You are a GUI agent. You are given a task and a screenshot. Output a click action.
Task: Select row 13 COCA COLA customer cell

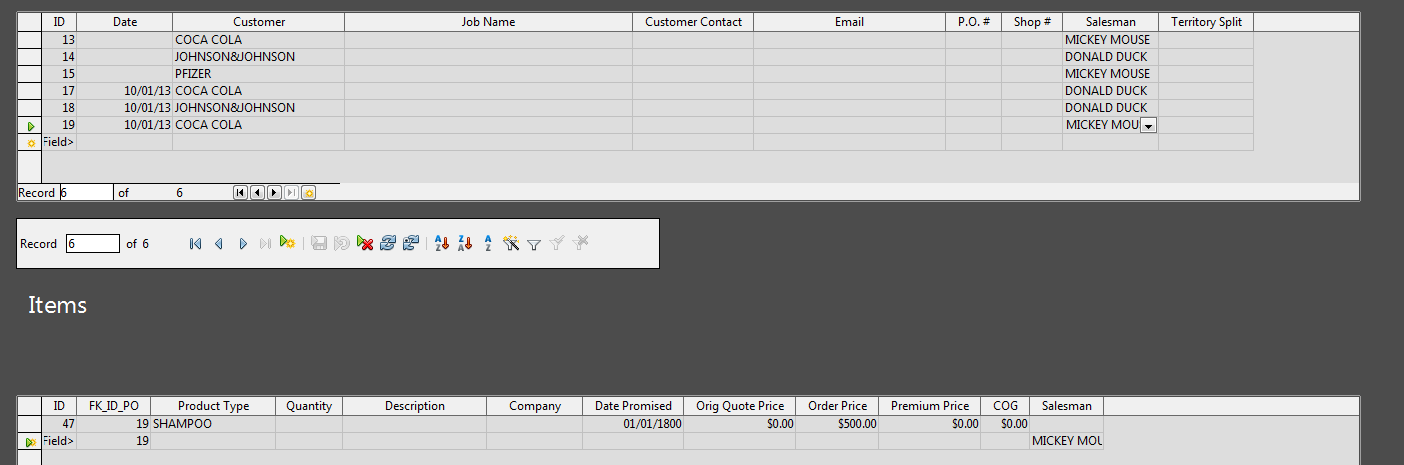click(258, 40)
